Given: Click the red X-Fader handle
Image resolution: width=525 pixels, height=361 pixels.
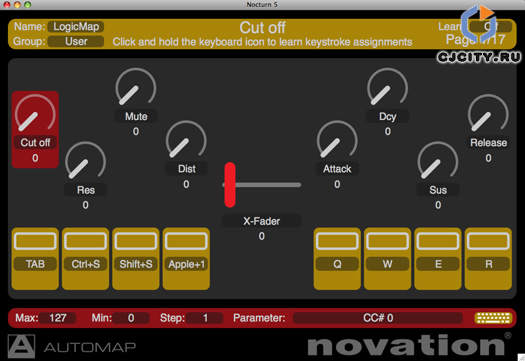Looking at the screenshot, I should click(230, 185).
